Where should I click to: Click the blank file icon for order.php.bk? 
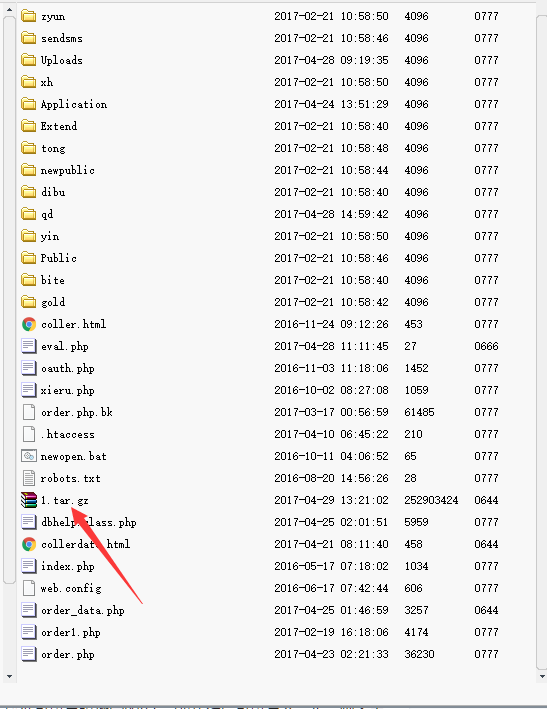point(29,412)
